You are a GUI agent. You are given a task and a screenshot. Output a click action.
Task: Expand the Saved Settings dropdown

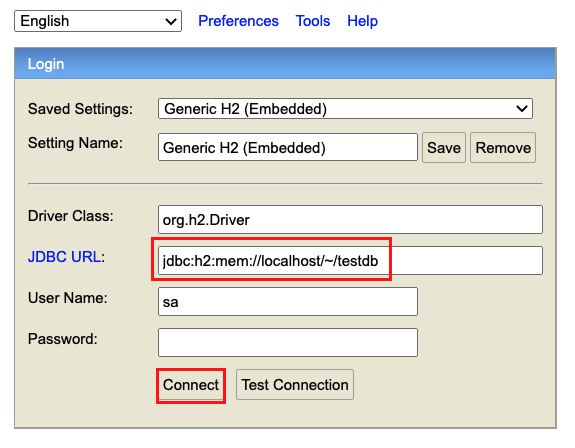(x=345, y=109)
